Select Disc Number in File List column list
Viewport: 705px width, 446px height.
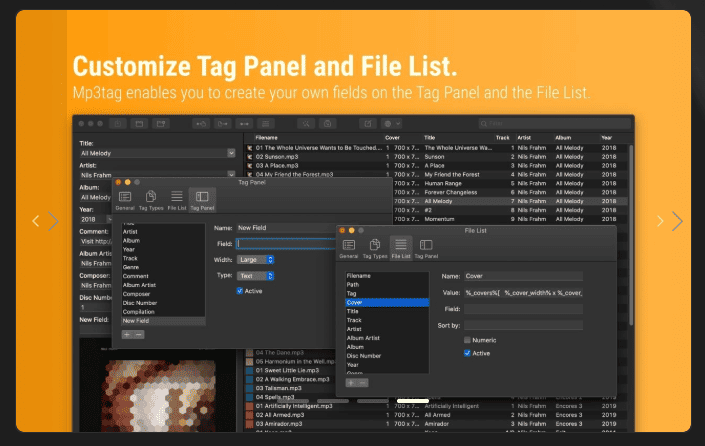[387, 356]
